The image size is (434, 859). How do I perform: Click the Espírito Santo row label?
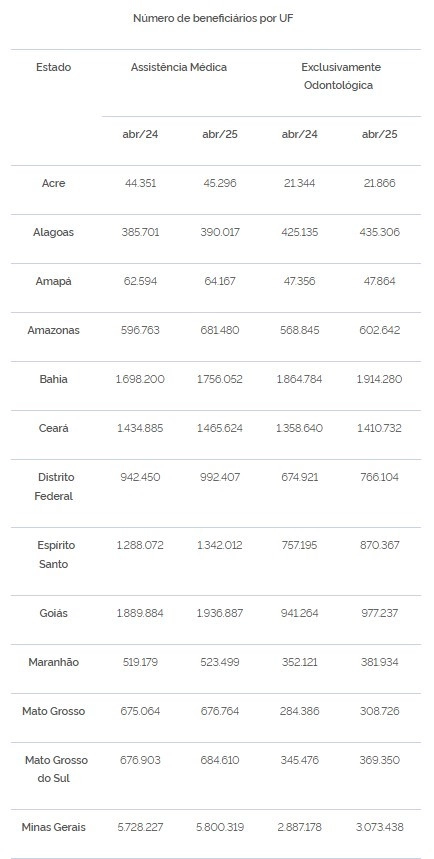pyautogui.click(x=54, y=554)
